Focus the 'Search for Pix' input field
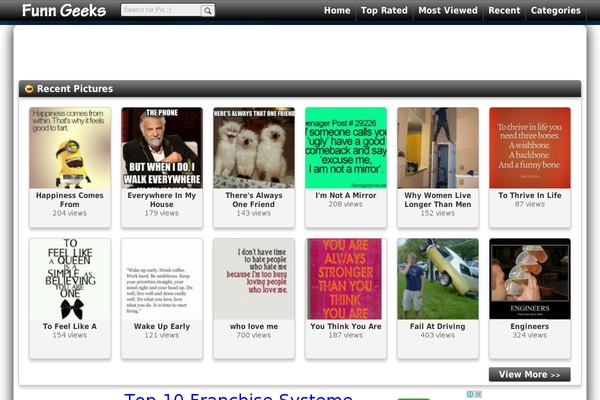Viewport: 600px width, 400px height. click(161, 10)
